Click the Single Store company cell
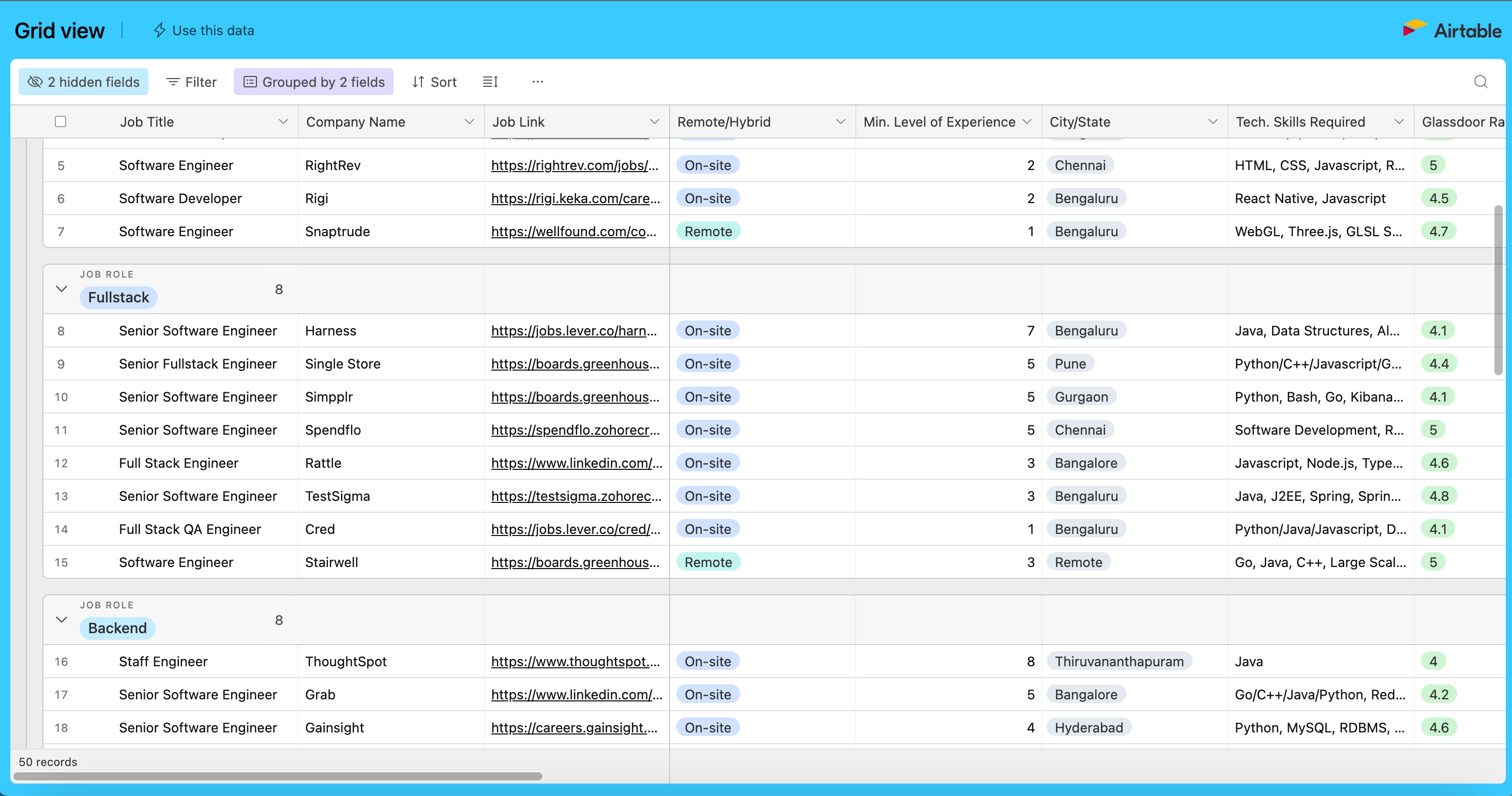Viewport: 1512px width, 796px height. pyautogui.click(x=391, y=364)
